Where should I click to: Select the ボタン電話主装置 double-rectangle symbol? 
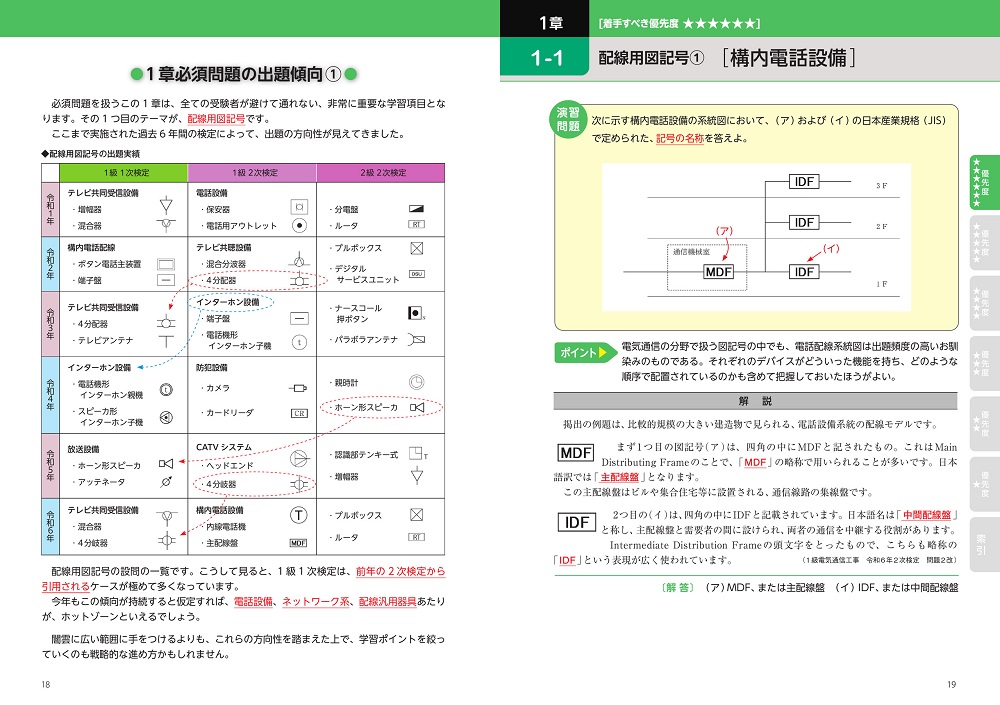click(166, 263)
